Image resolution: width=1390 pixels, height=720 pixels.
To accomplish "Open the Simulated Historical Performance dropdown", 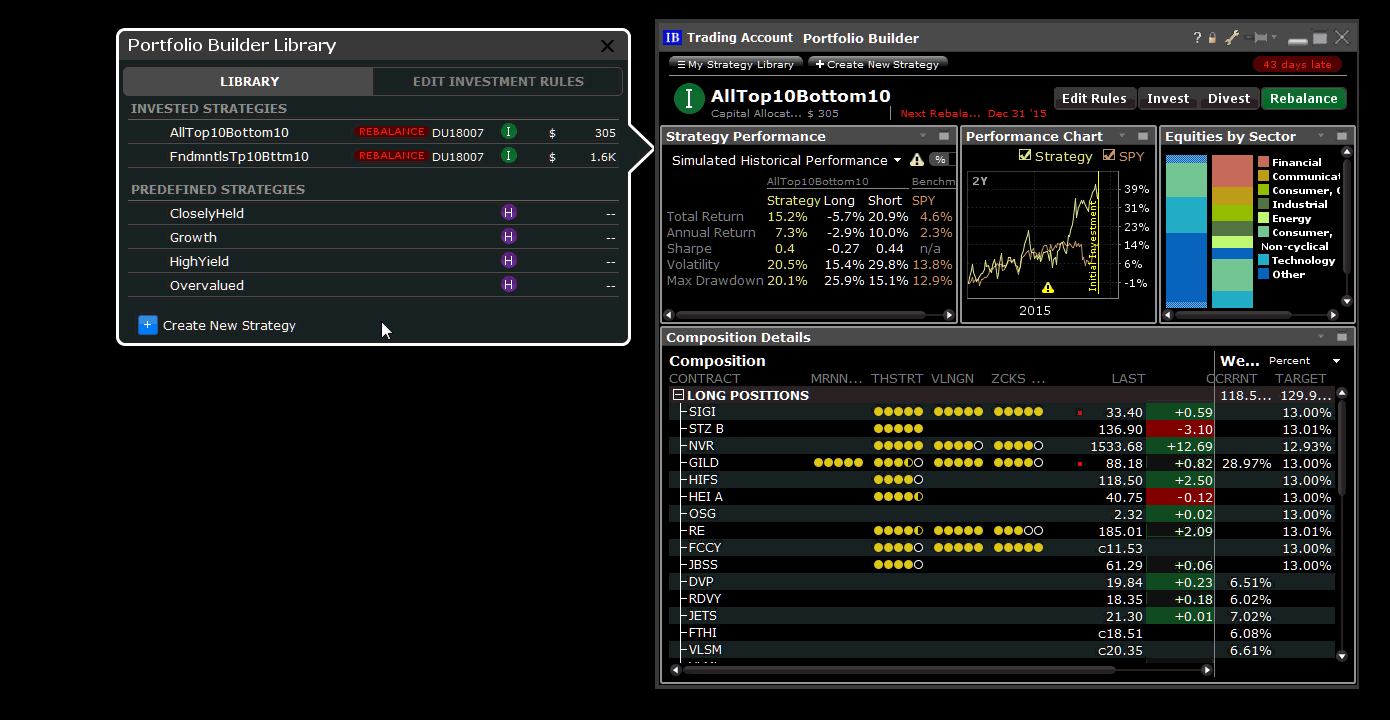I will (898, 159).
